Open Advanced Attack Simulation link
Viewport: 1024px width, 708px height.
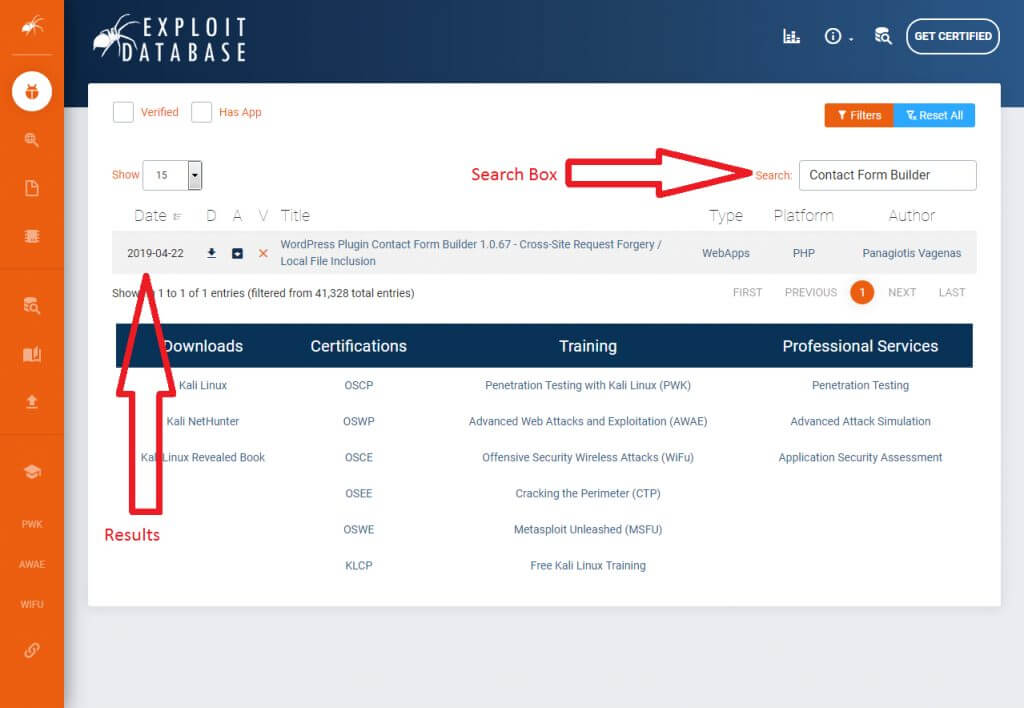coord(860,421)
